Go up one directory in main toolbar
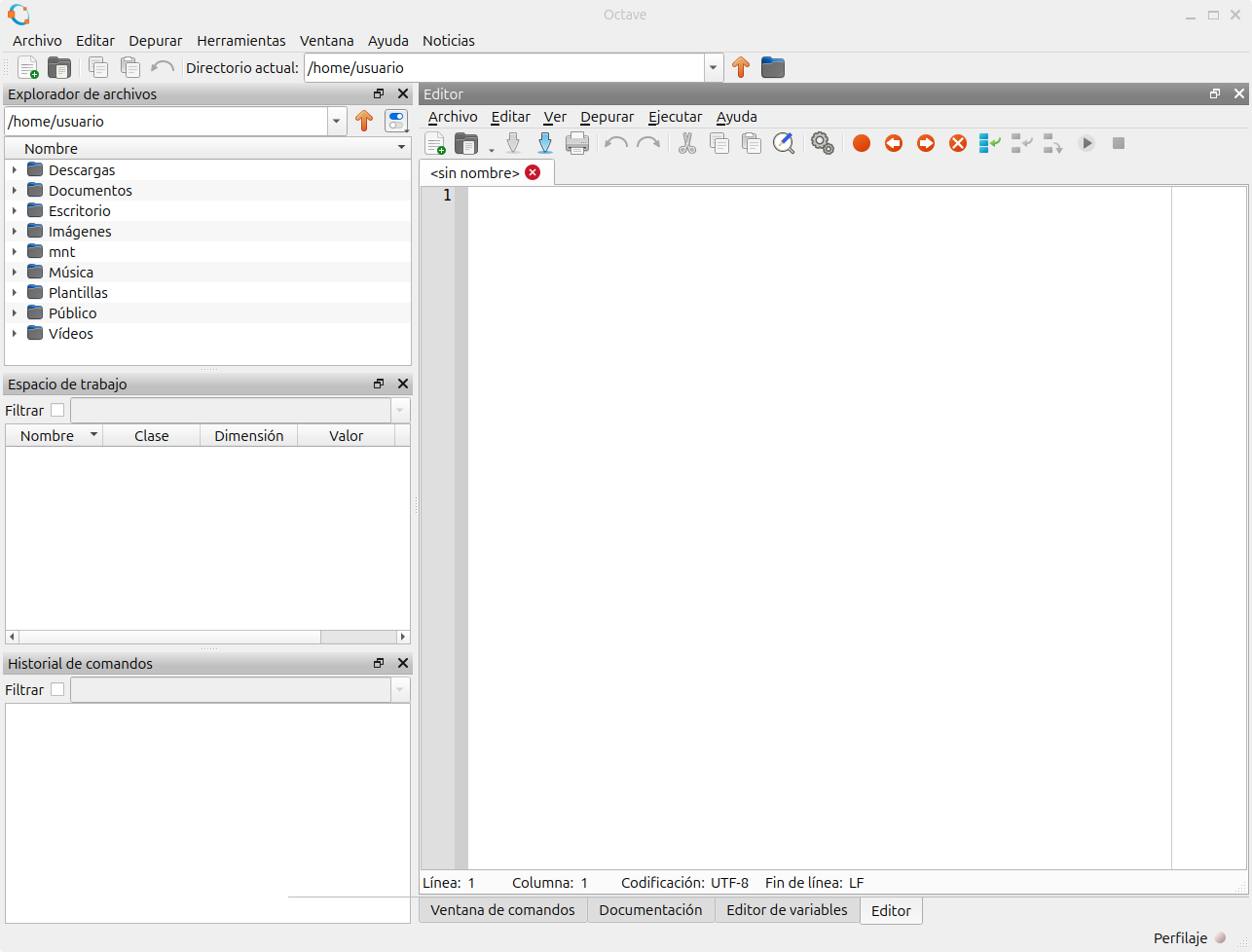 pos(741,68)
